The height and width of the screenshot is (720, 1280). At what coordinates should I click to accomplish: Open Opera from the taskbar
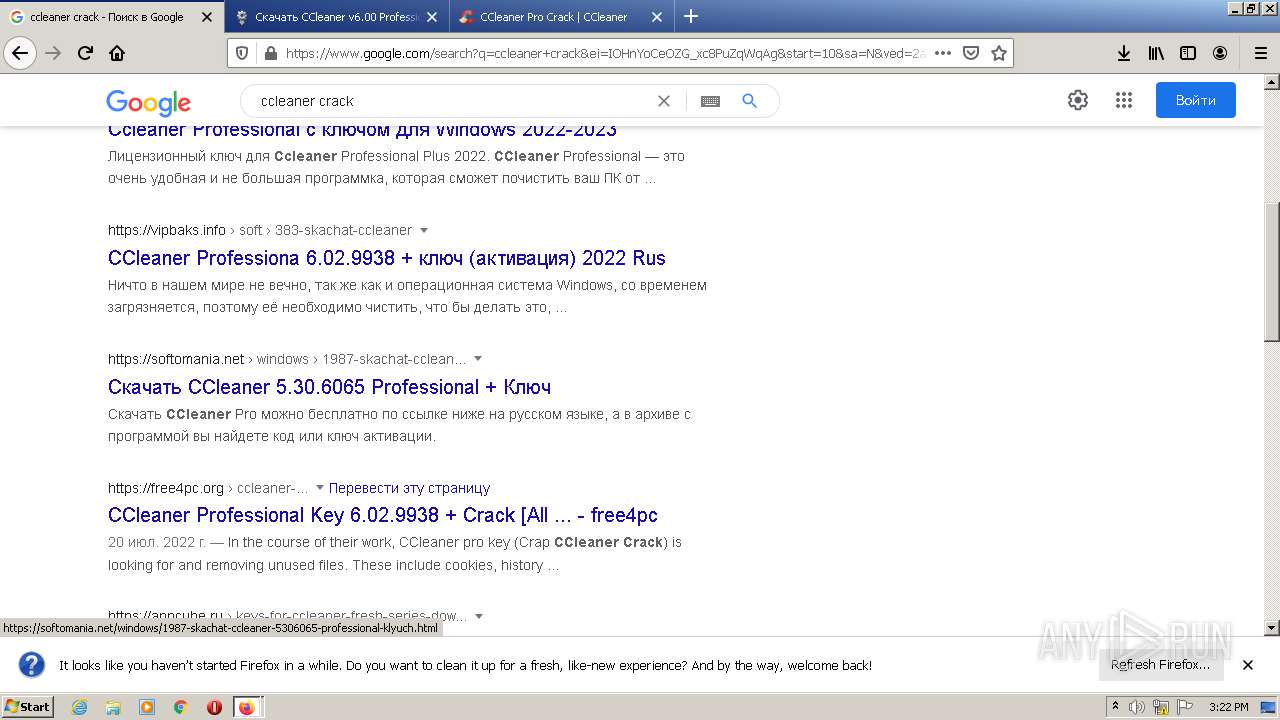[214, 707]
